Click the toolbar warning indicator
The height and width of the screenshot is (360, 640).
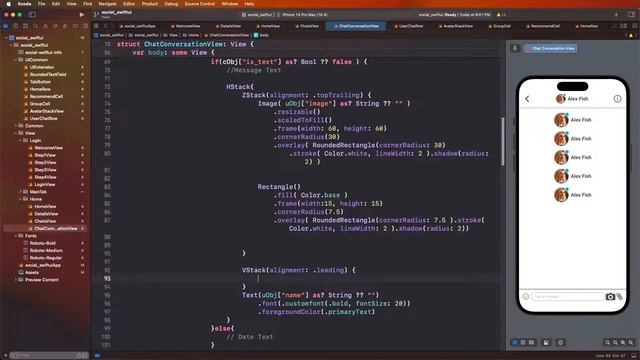point(501,15)
